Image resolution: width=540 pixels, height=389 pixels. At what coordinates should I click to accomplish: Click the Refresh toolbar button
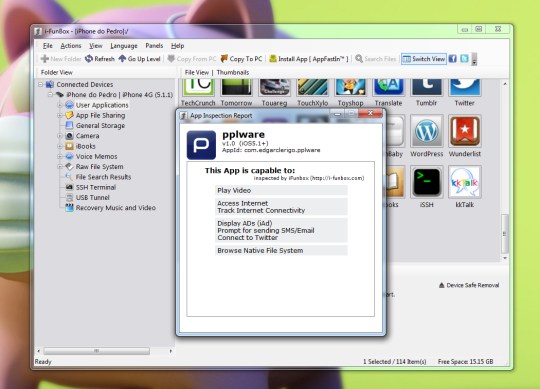click(100, 59)
